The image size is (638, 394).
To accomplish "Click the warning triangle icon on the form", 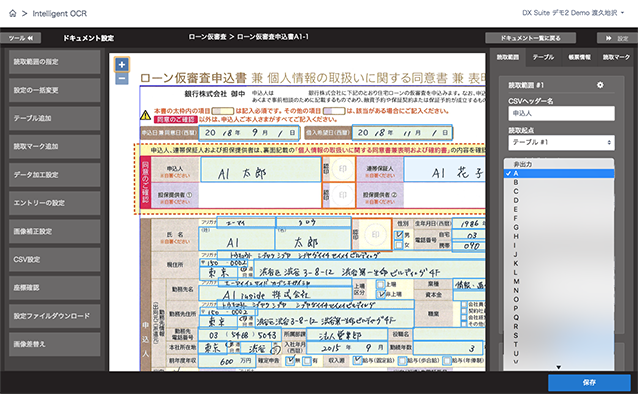I will 145,115.
